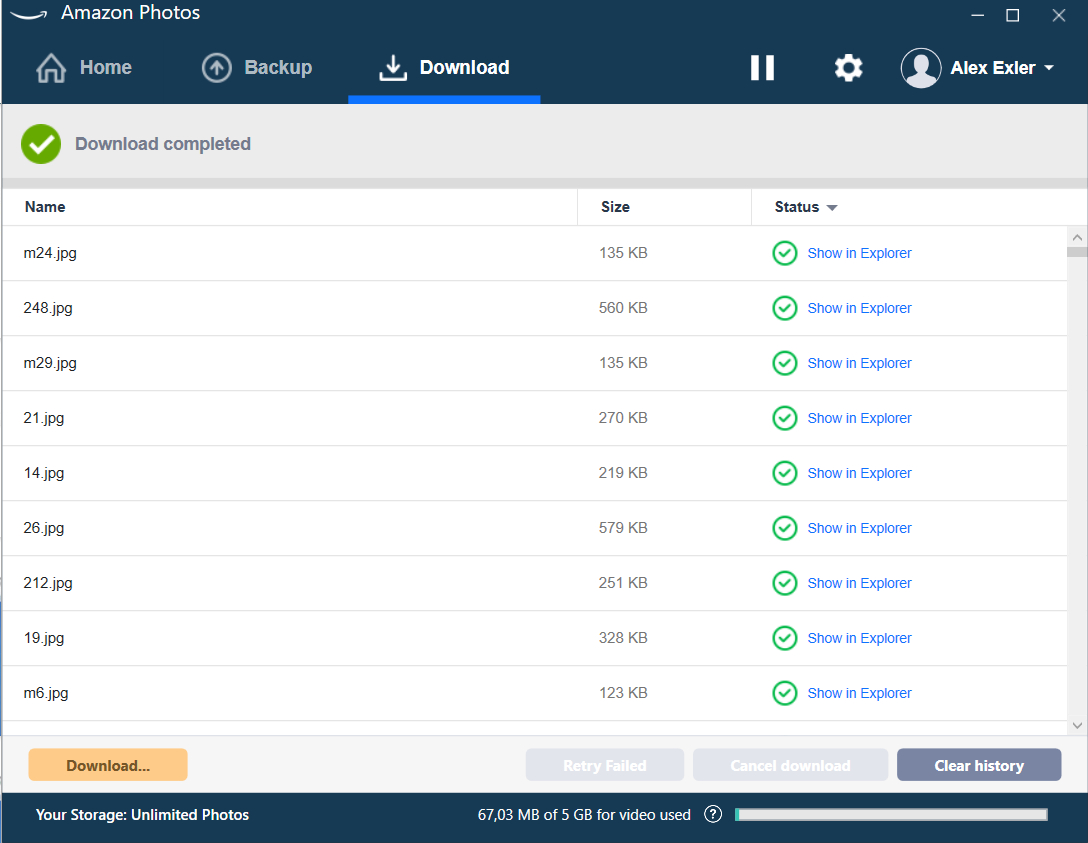Click the green checkmark next to m24.jpg
This screenshot has width=1088, height=843.
tap(785, 253)
